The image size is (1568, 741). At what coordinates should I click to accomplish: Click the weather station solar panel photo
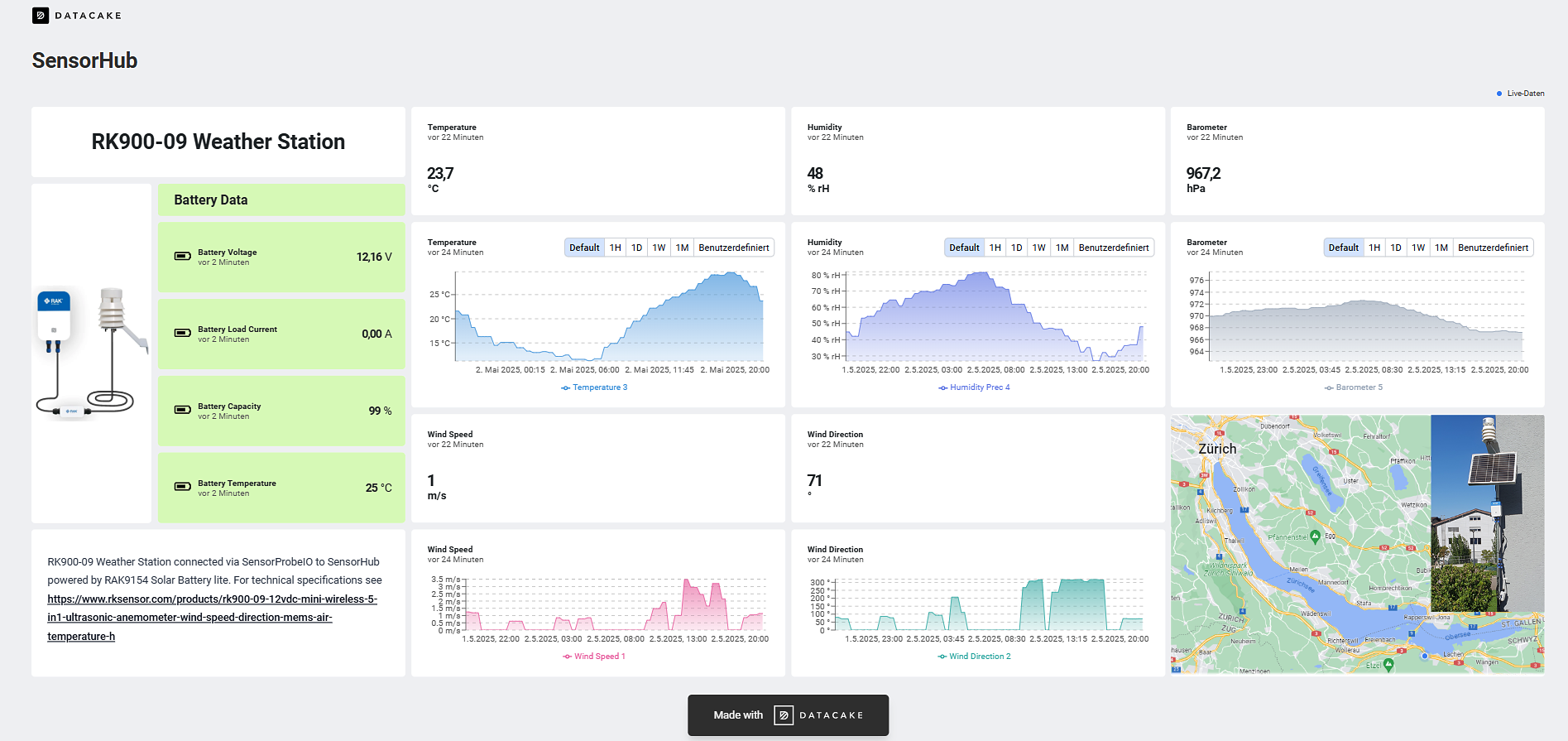pyautogui.click(x=1487, y=513)
